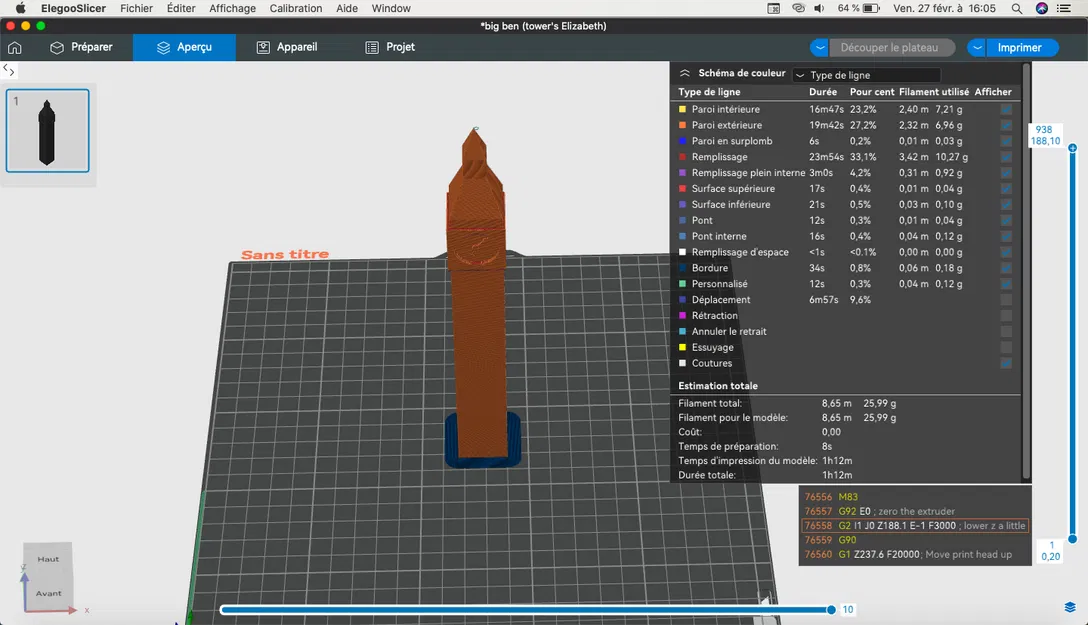Open the Type de ligne dropdown
The height and width of the screenshot is (625, 1088).
pos(866,75)
